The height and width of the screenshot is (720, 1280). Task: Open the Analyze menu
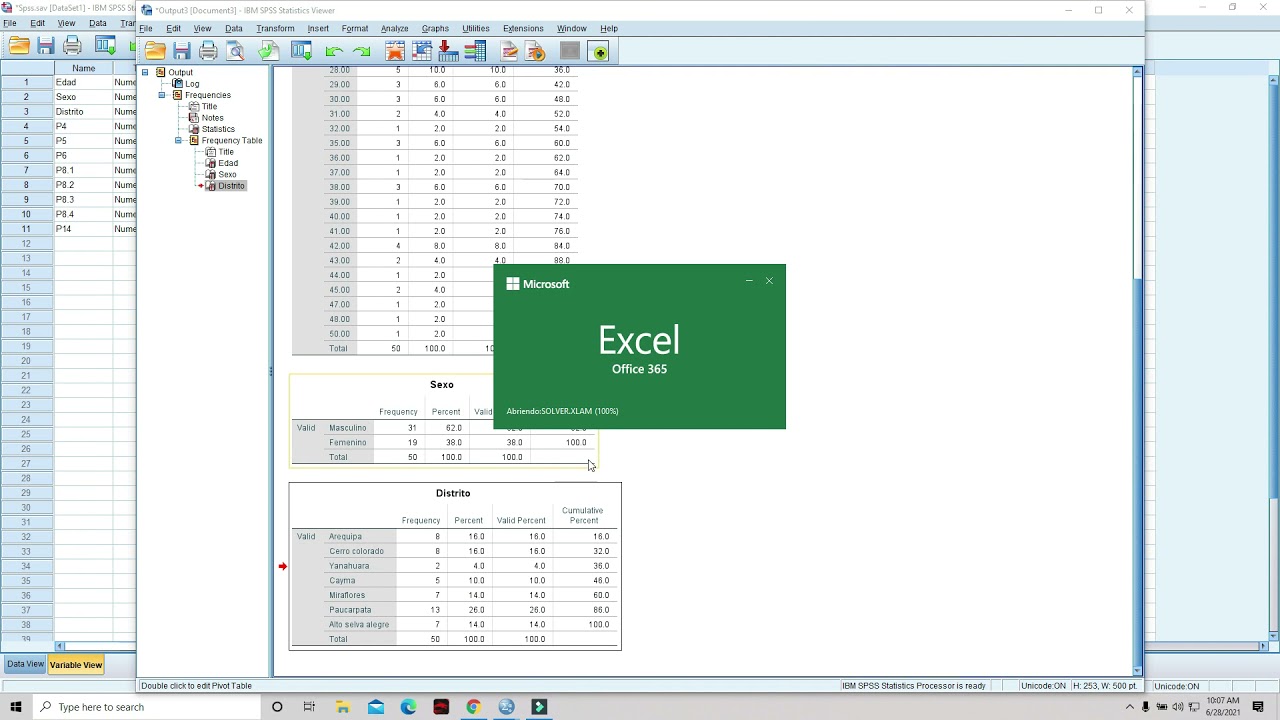tap(394, 28)
